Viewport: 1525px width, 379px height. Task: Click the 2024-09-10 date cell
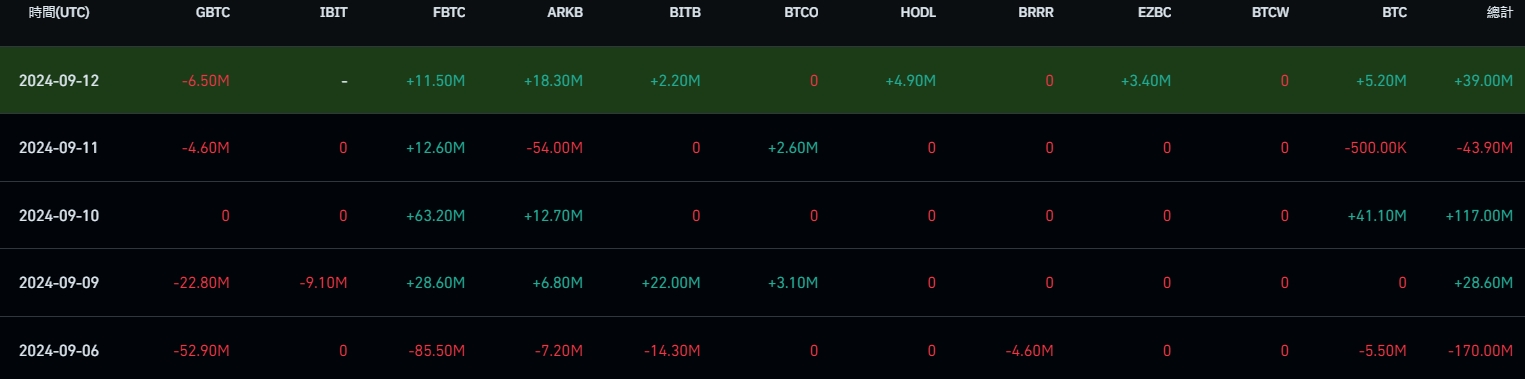[59, 216]
